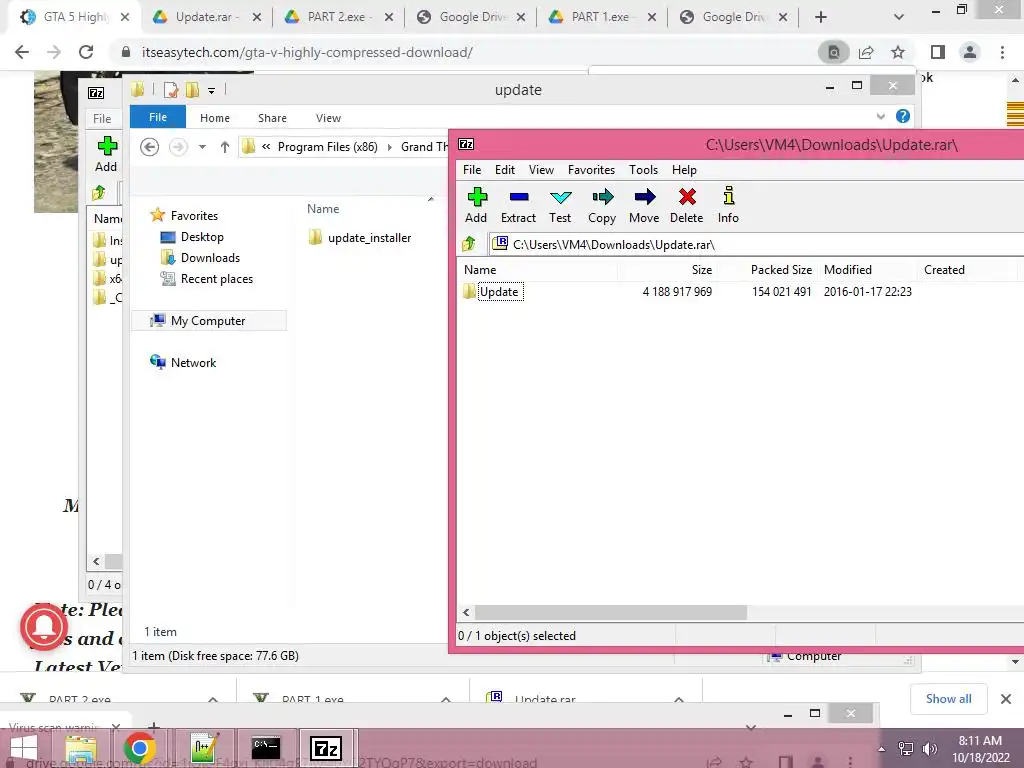Open the 7-Zip Edit menu

(x=505, y=170)
